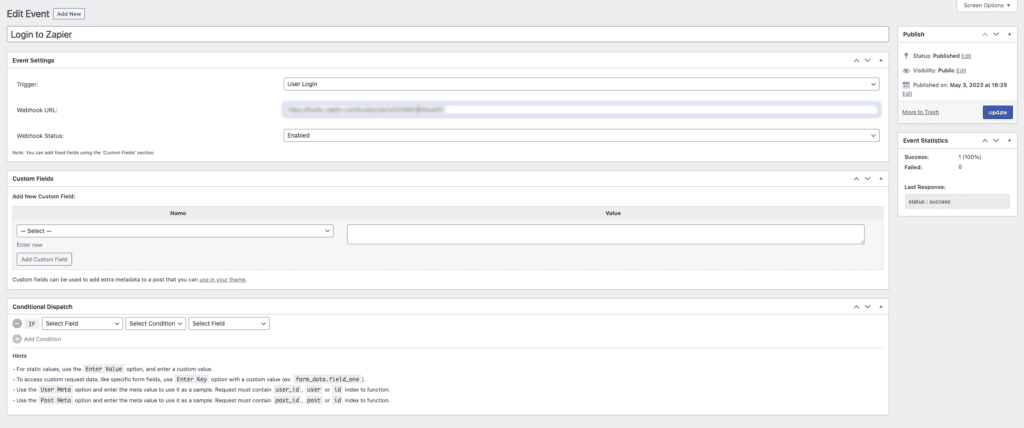Screen dimensions: 1024x428
Task: Edit the Visibility Public setting
Action: click(961, 71)
